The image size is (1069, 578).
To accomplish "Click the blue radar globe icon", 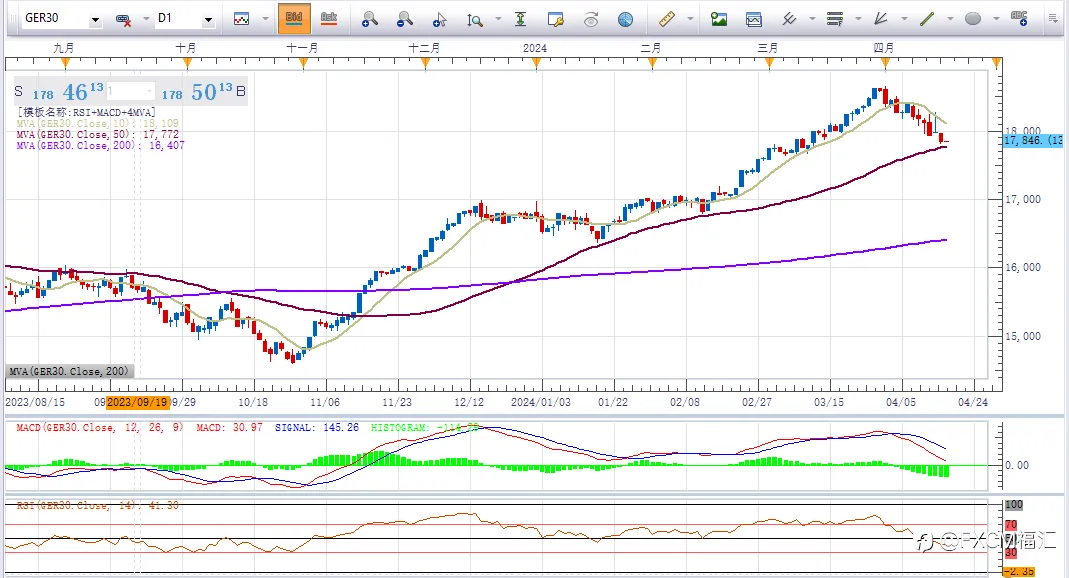I will tap(625, 20).
